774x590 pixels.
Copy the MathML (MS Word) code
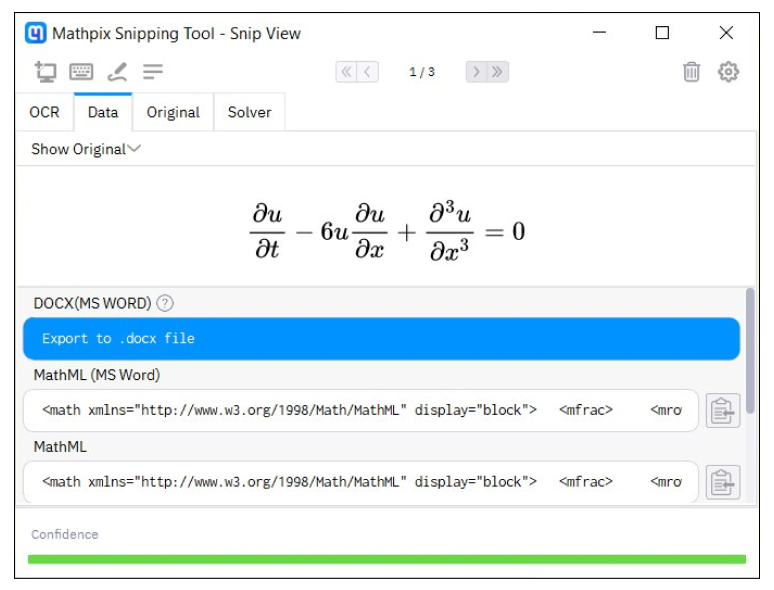tap(722, 411)
